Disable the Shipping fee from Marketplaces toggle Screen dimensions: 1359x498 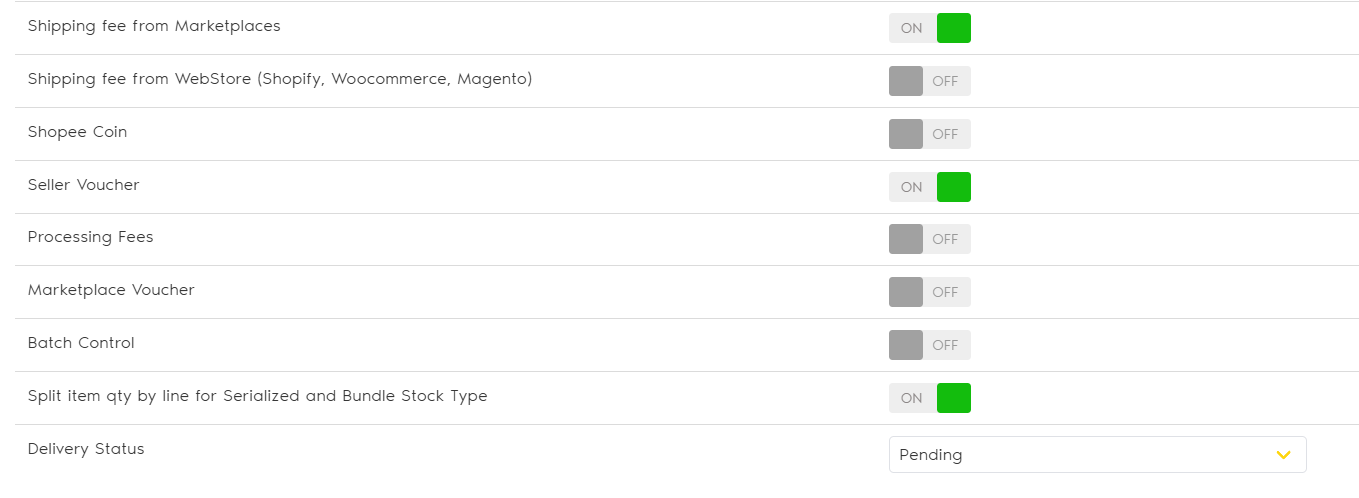click(929, 28)
